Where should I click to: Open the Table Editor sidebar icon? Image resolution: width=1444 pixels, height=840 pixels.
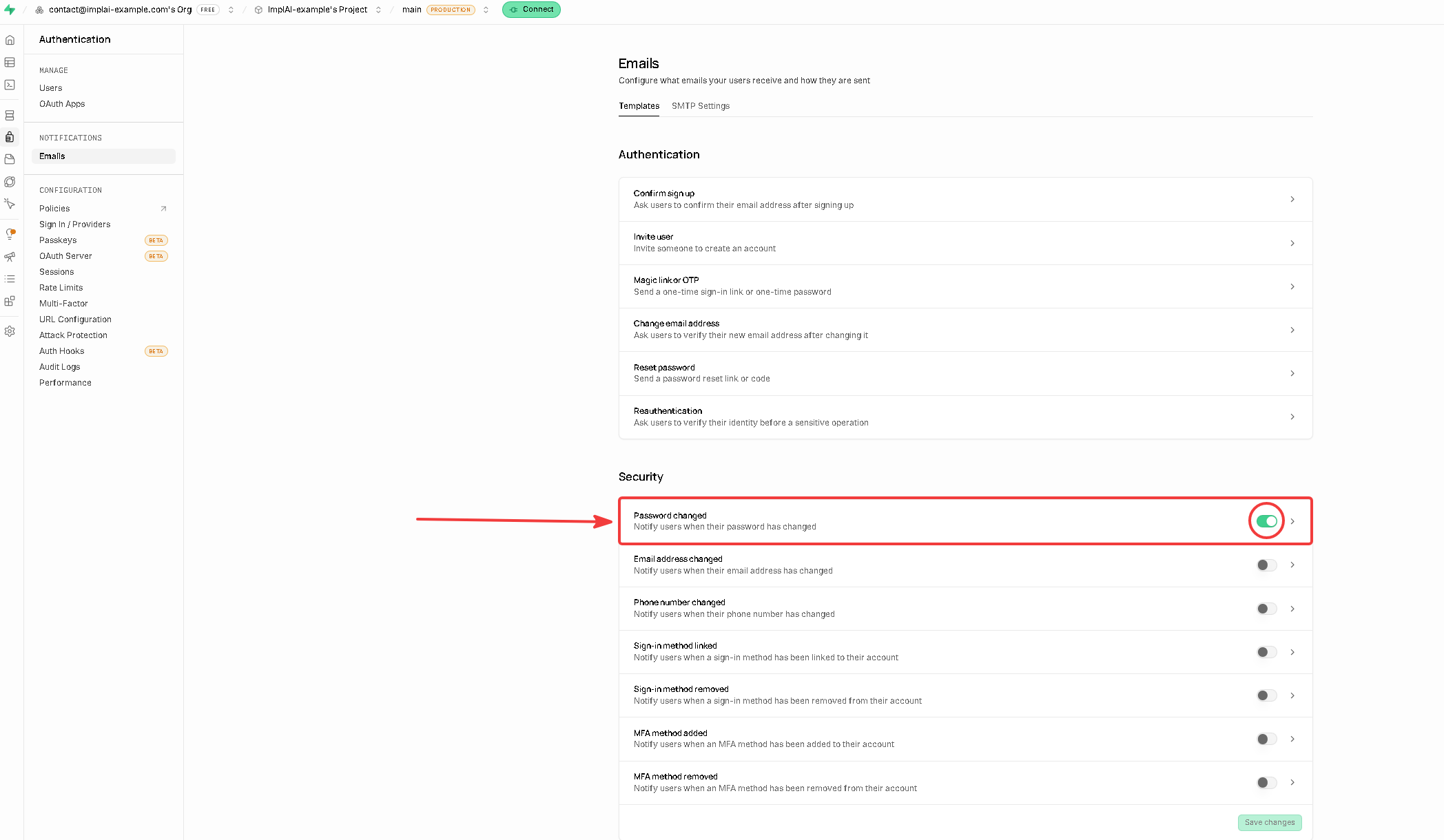10,63
